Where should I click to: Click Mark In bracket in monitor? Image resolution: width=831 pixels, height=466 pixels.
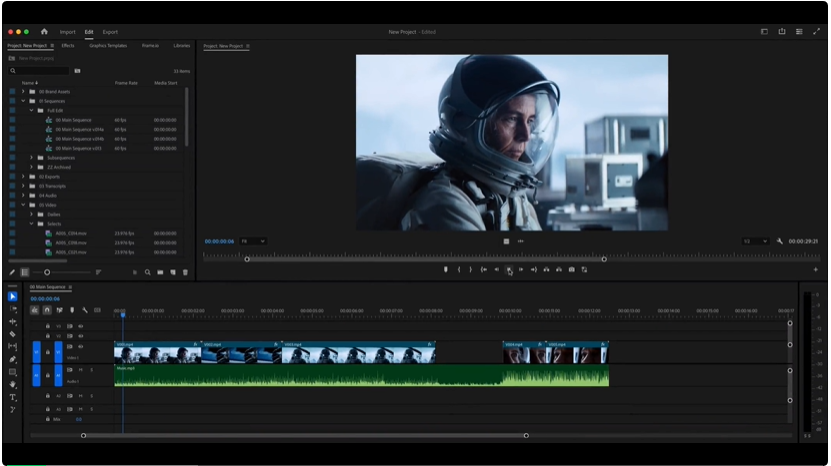[x=459, y=269]
